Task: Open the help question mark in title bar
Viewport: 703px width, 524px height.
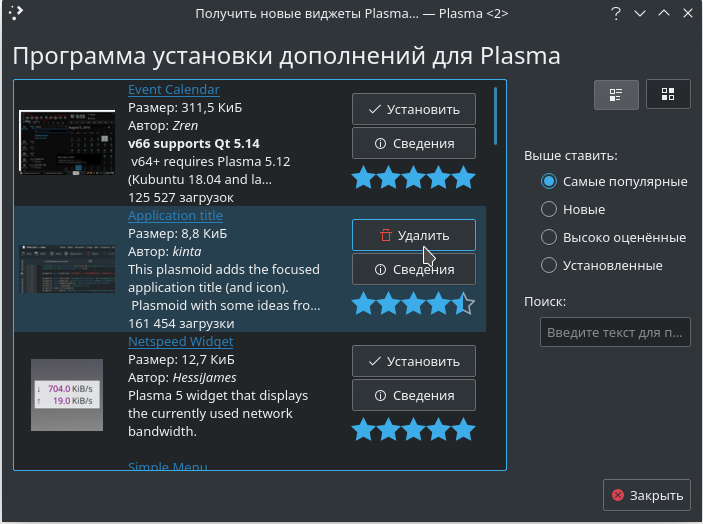Action: coord(616,13)
